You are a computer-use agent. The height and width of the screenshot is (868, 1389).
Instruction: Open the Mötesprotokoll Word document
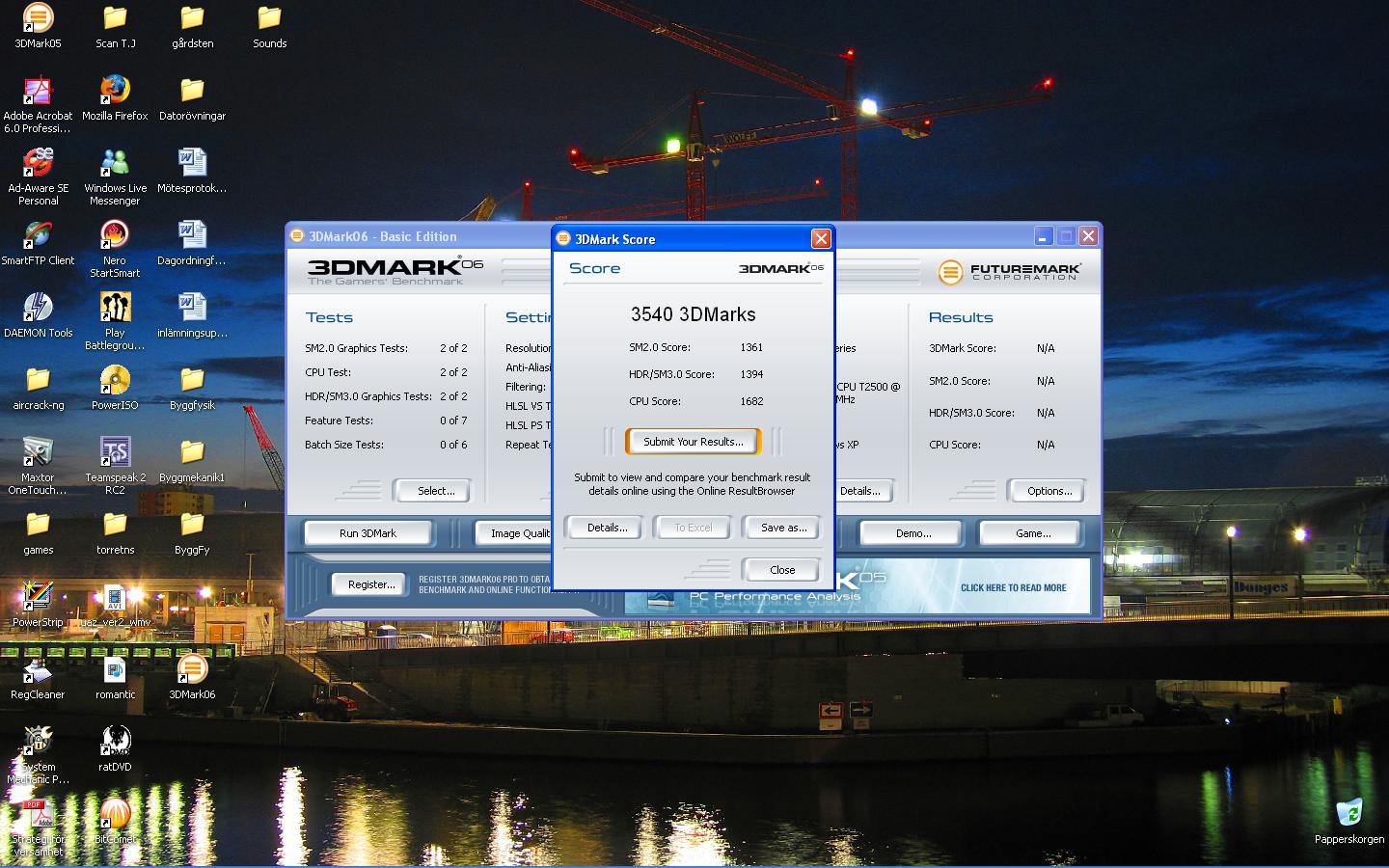click(192, 171)
